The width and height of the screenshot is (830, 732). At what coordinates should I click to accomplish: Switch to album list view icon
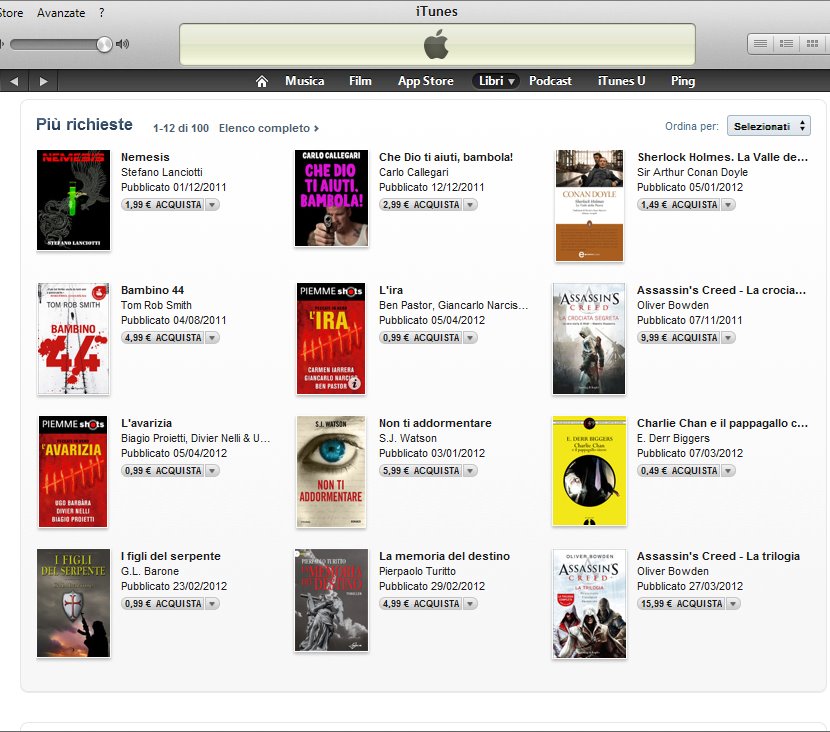[x=787, y=44]
